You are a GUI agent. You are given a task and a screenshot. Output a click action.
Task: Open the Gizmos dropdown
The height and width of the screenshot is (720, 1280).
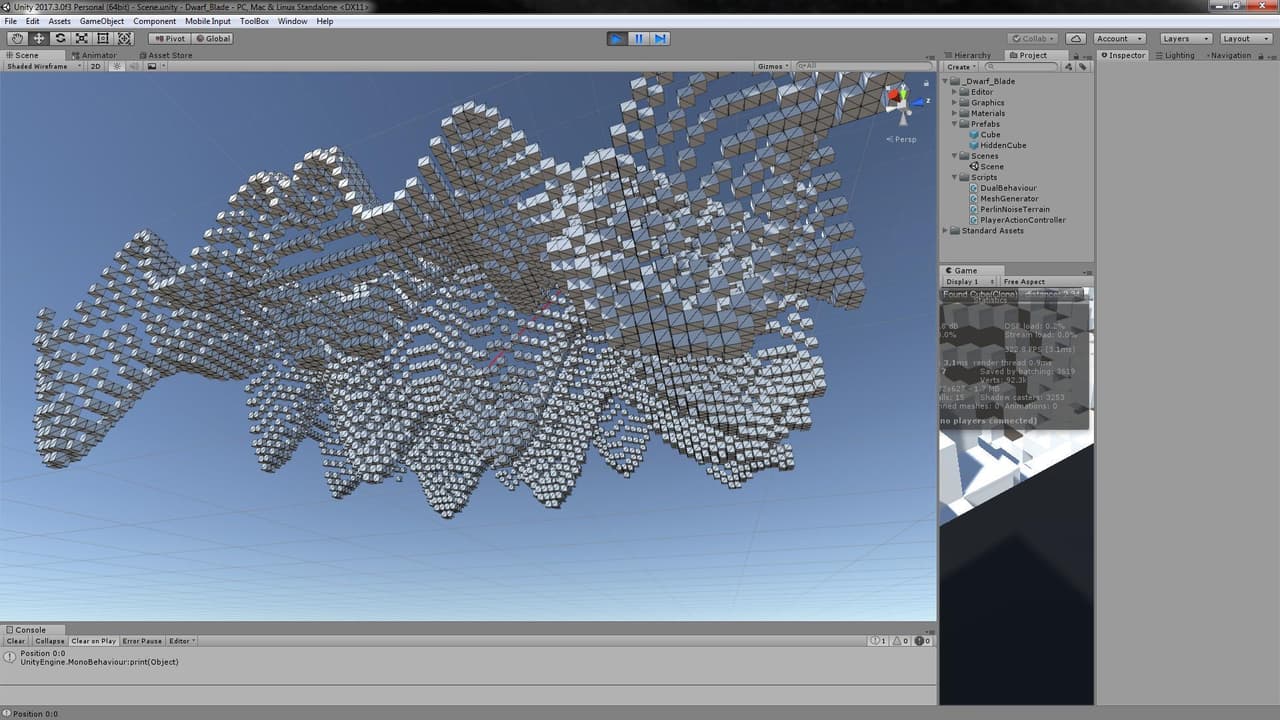click(773, 66)
